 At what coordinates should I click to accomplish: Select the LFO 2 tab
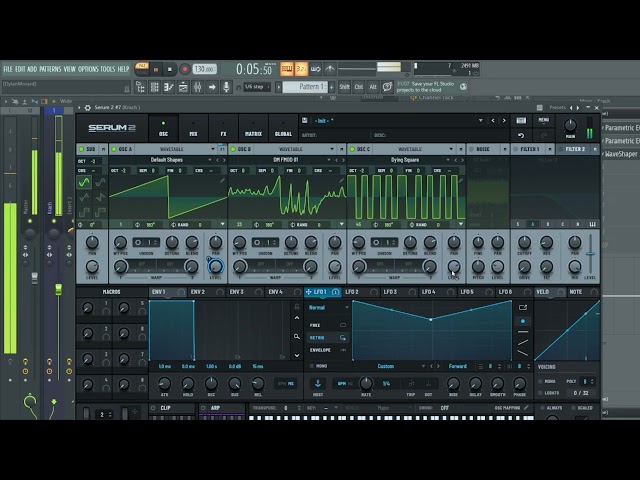361,292
